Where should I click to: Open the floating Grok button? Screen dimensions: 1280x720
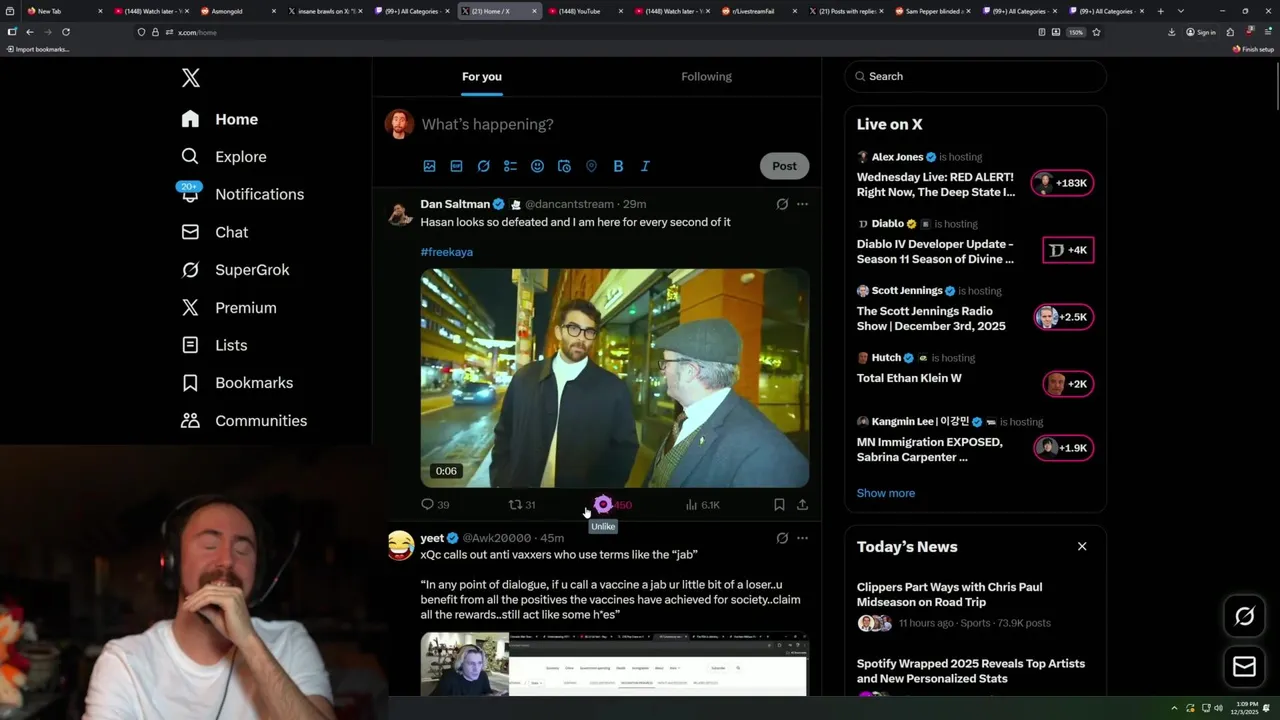click(1245, 616)
